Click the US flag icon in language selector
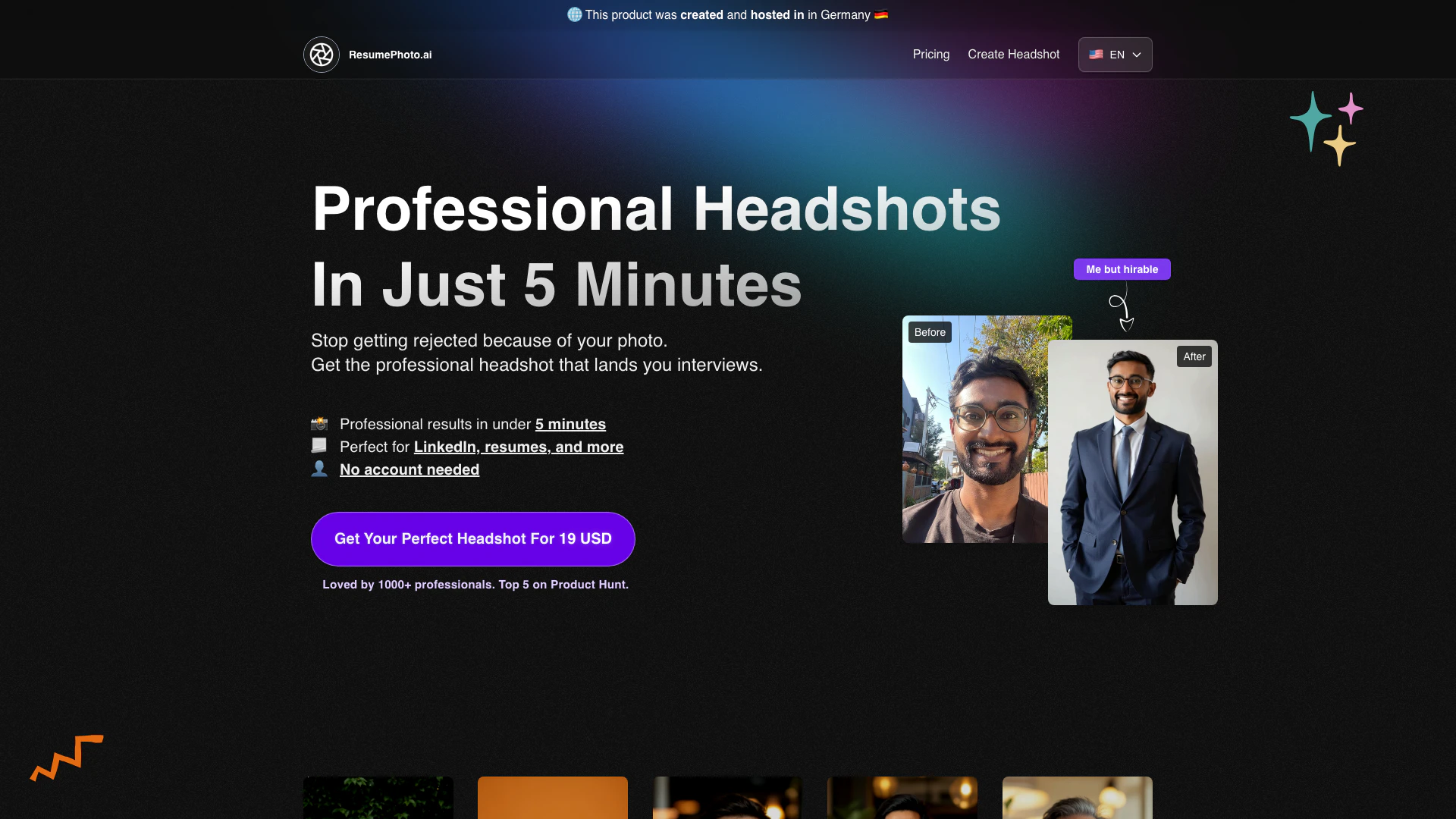This screenshot has width=1456, height=819. point(1096,55)
